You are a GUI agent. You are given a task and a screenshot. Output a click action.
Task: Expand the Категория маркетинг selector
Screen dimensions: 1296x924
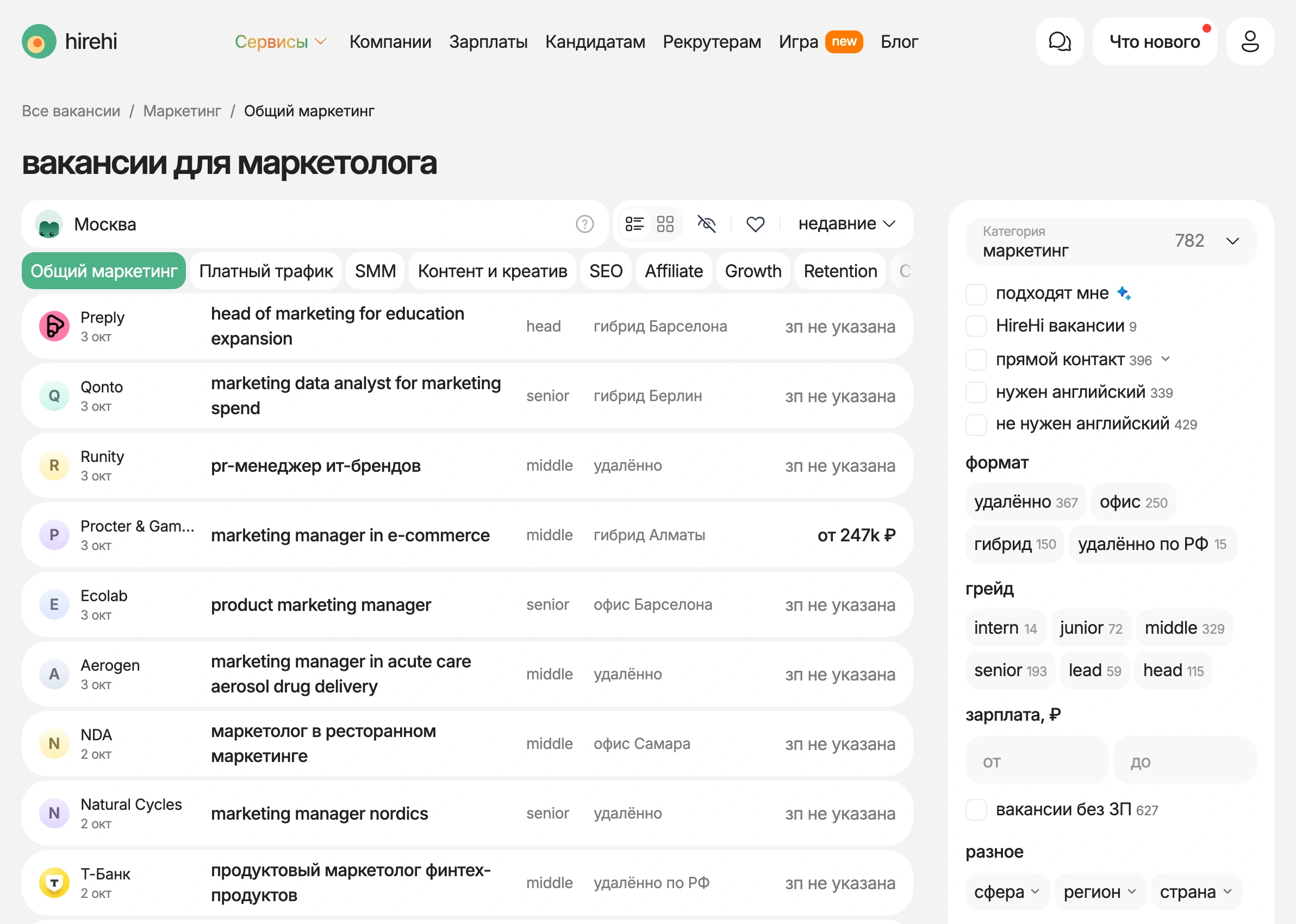(1111, 241)
